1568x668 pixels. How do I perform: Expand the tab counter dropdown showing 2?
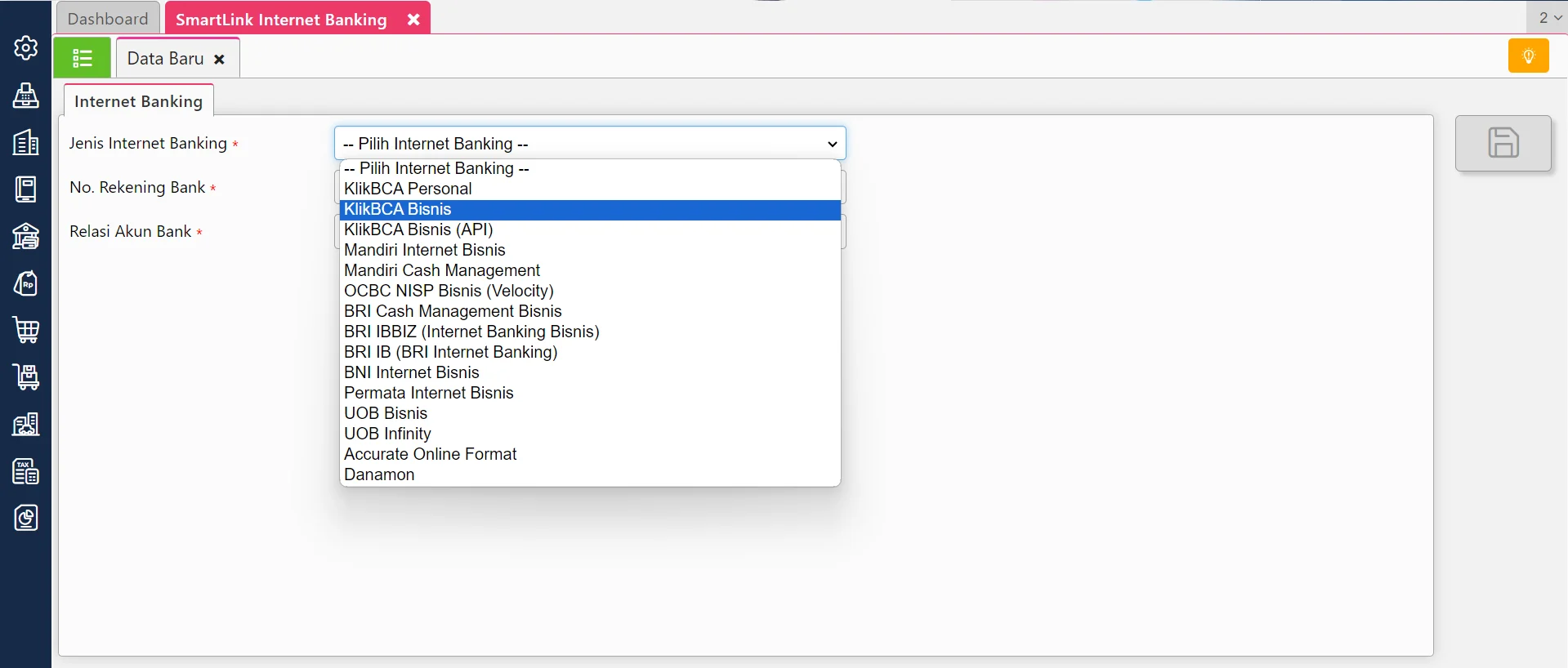point(1549,17)
